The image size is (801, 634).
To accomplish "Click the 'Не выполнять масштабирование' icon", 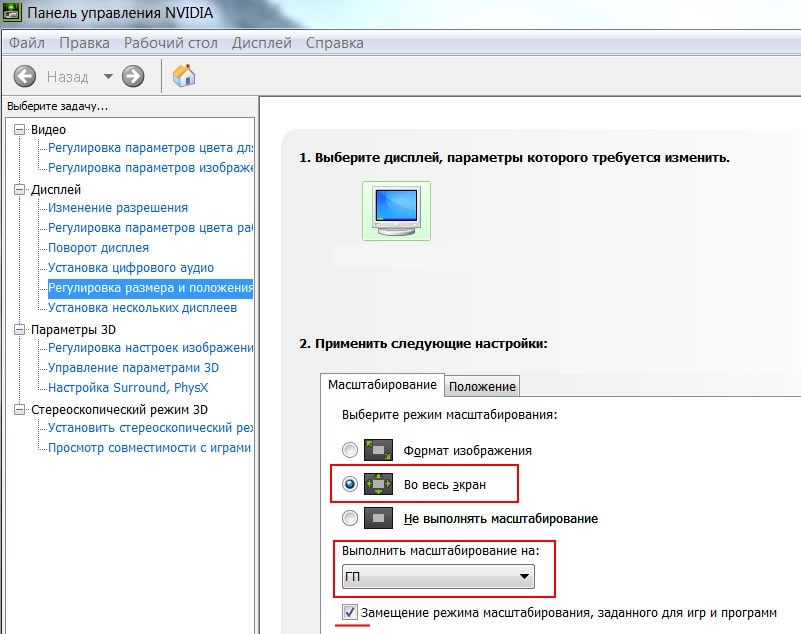I will [379, 518].
